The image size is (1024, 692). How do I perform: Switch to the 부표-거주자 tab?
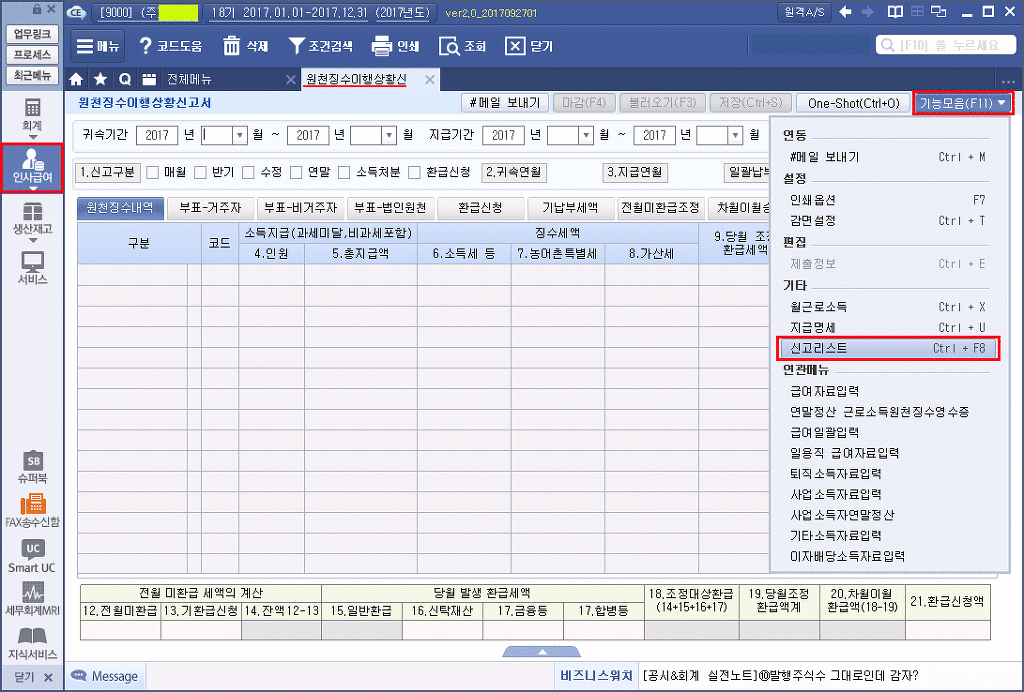click(210, 208)
